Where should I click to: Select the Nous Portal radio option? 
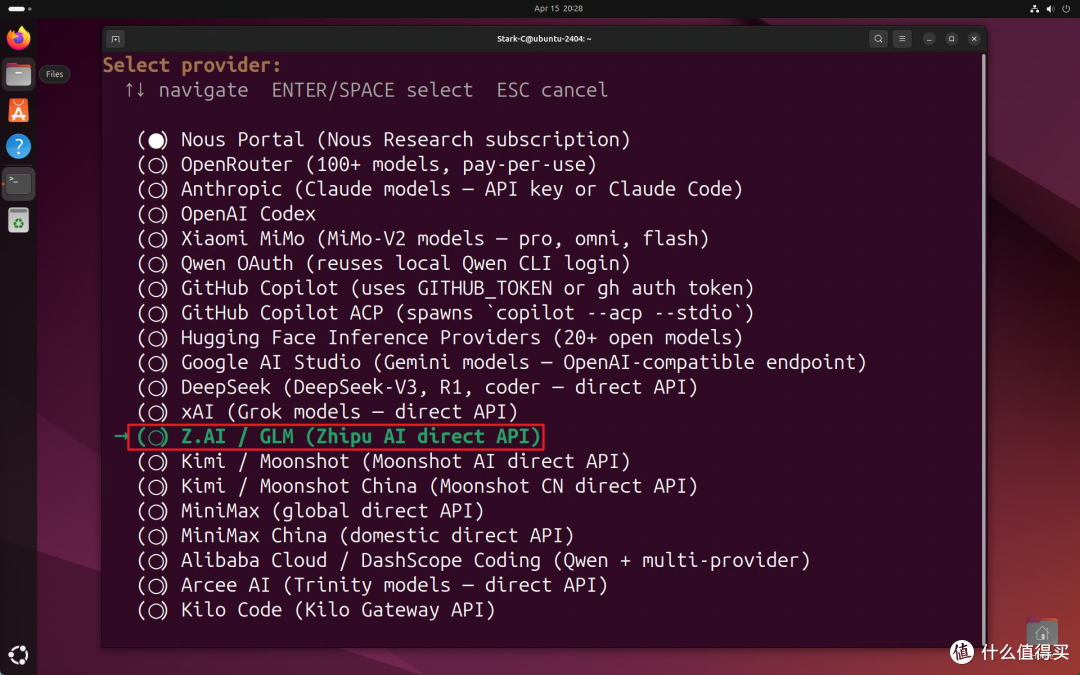(384, 140)
